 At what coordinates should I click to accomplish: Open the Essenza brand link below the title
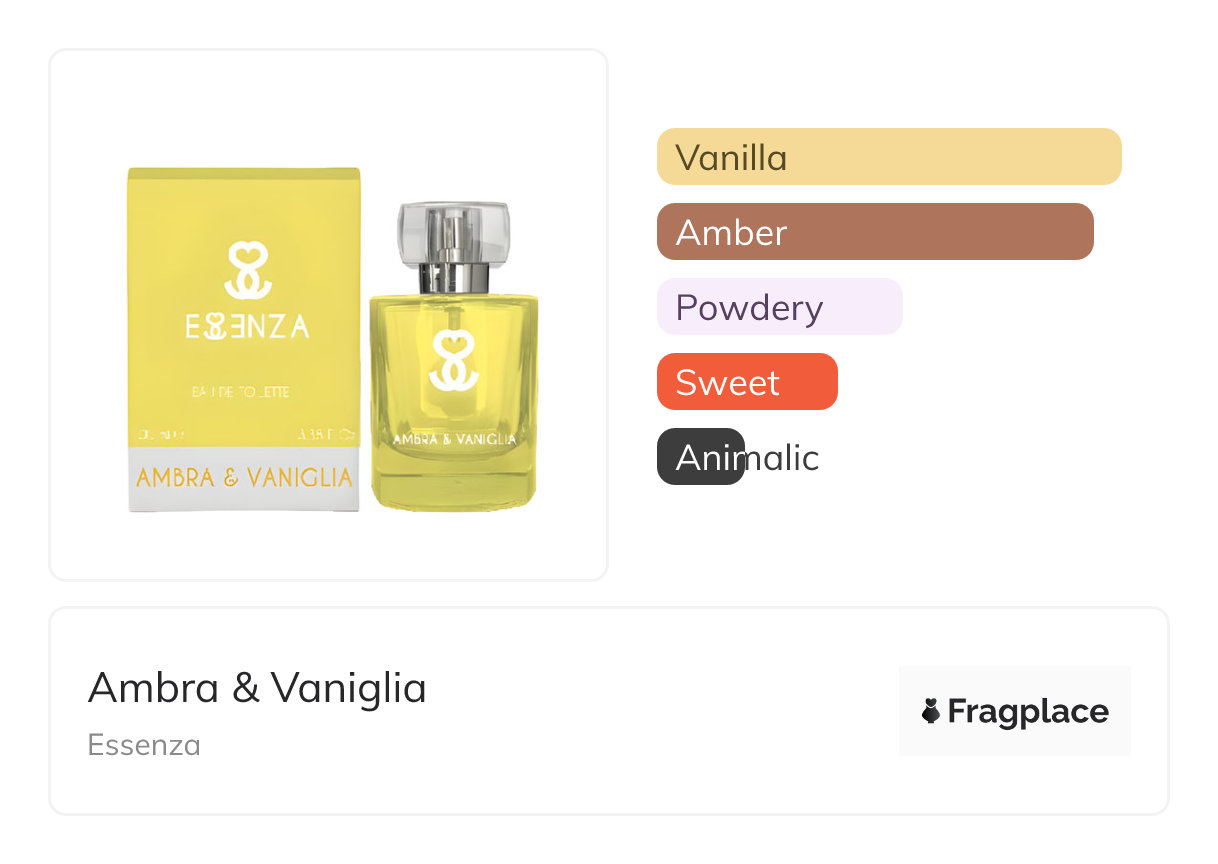point(144,745)
